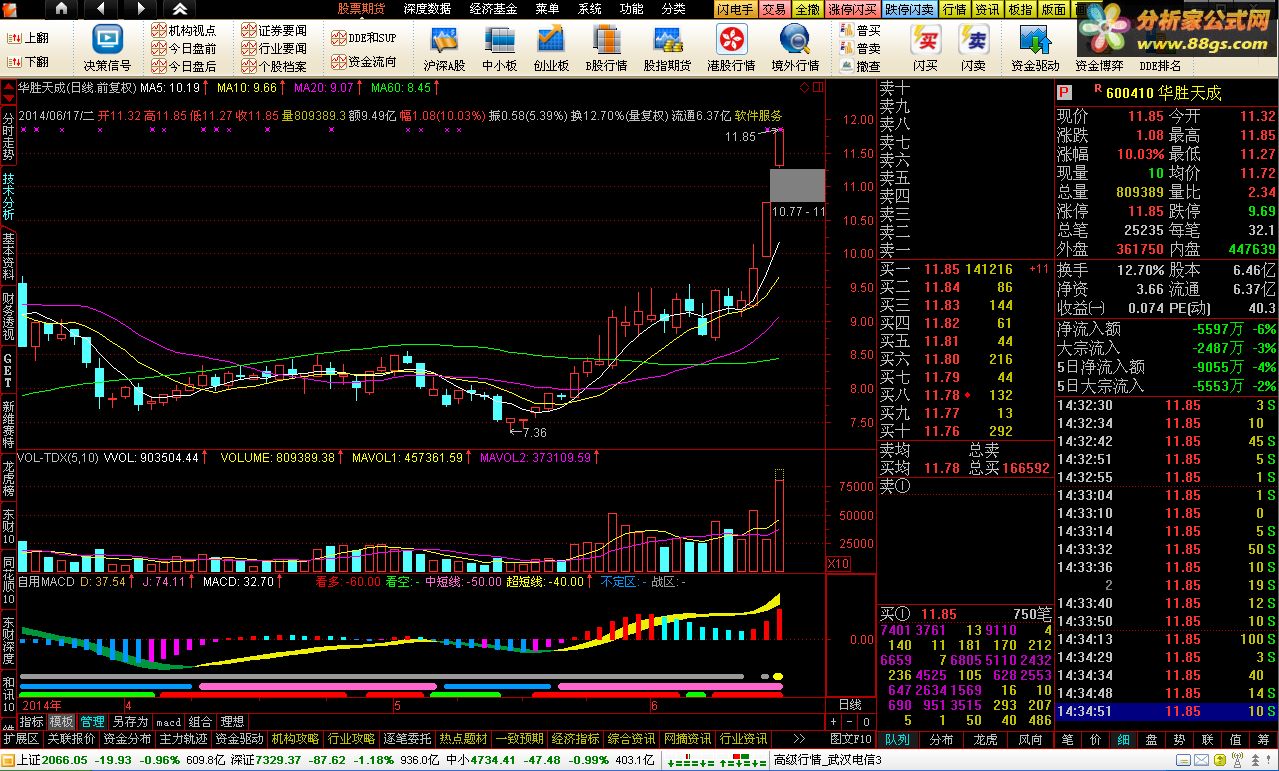Viewport: 1279px width, 771px height.
Task: Open 资金流向 fund flow item
Action: (x=364, y=62)
